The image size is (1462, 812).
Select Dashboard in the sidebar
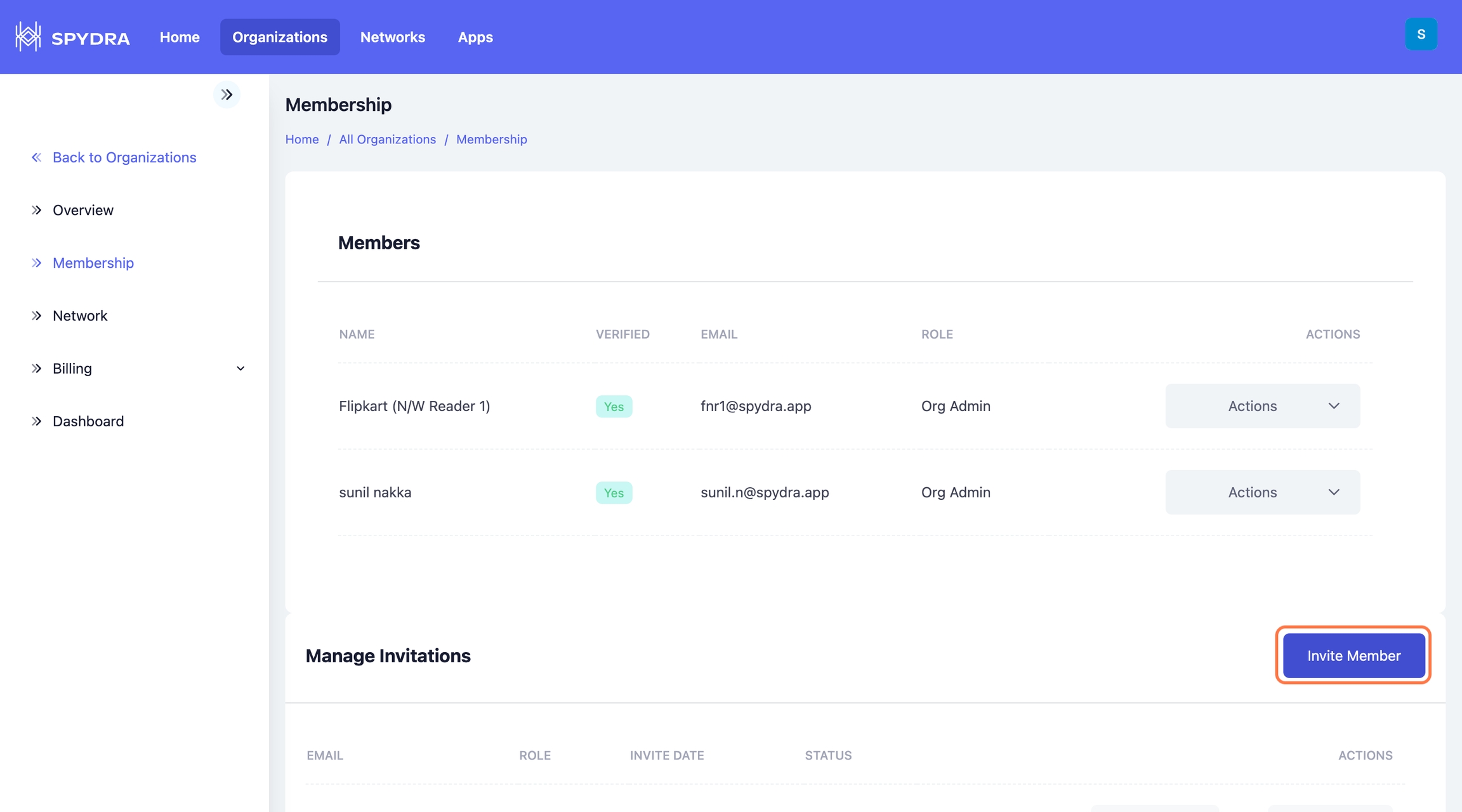(x=88, y=421)
